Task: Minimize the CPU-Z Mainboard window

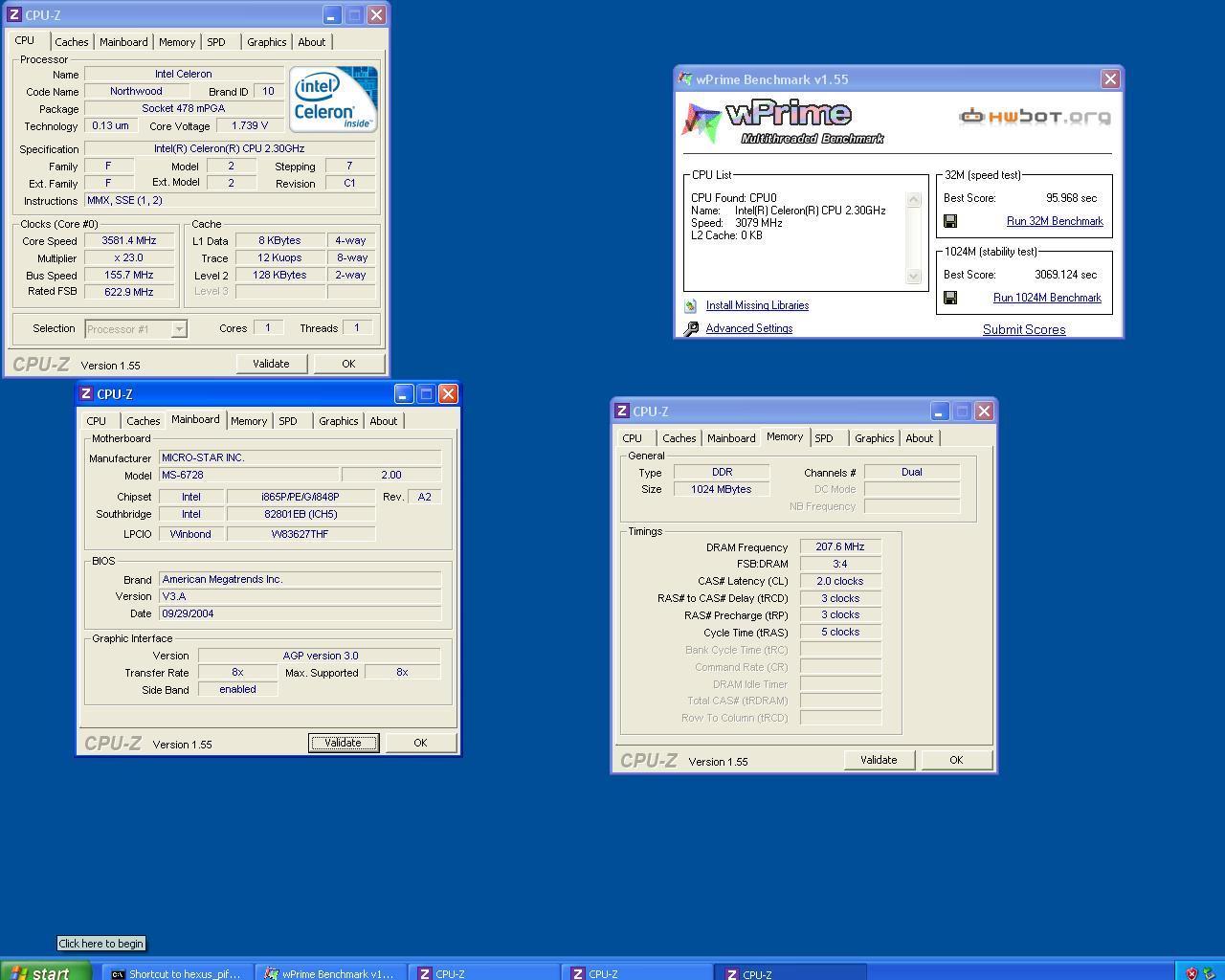Action: coord(403,394)
